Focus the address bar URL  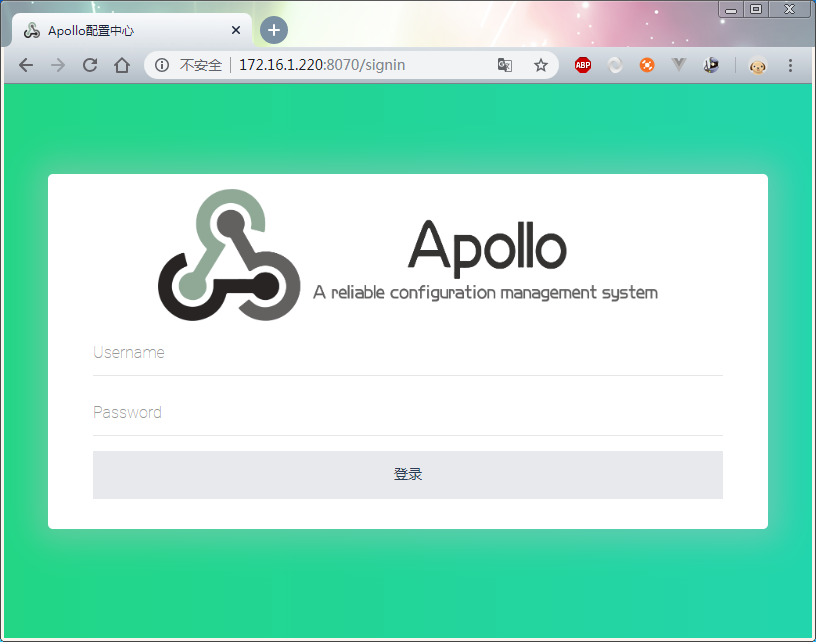322,65
